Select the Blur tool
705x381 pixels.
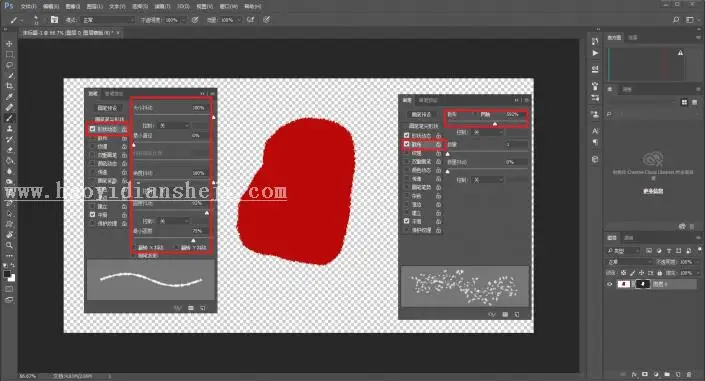pyautogui.click(x=9, y=171)
